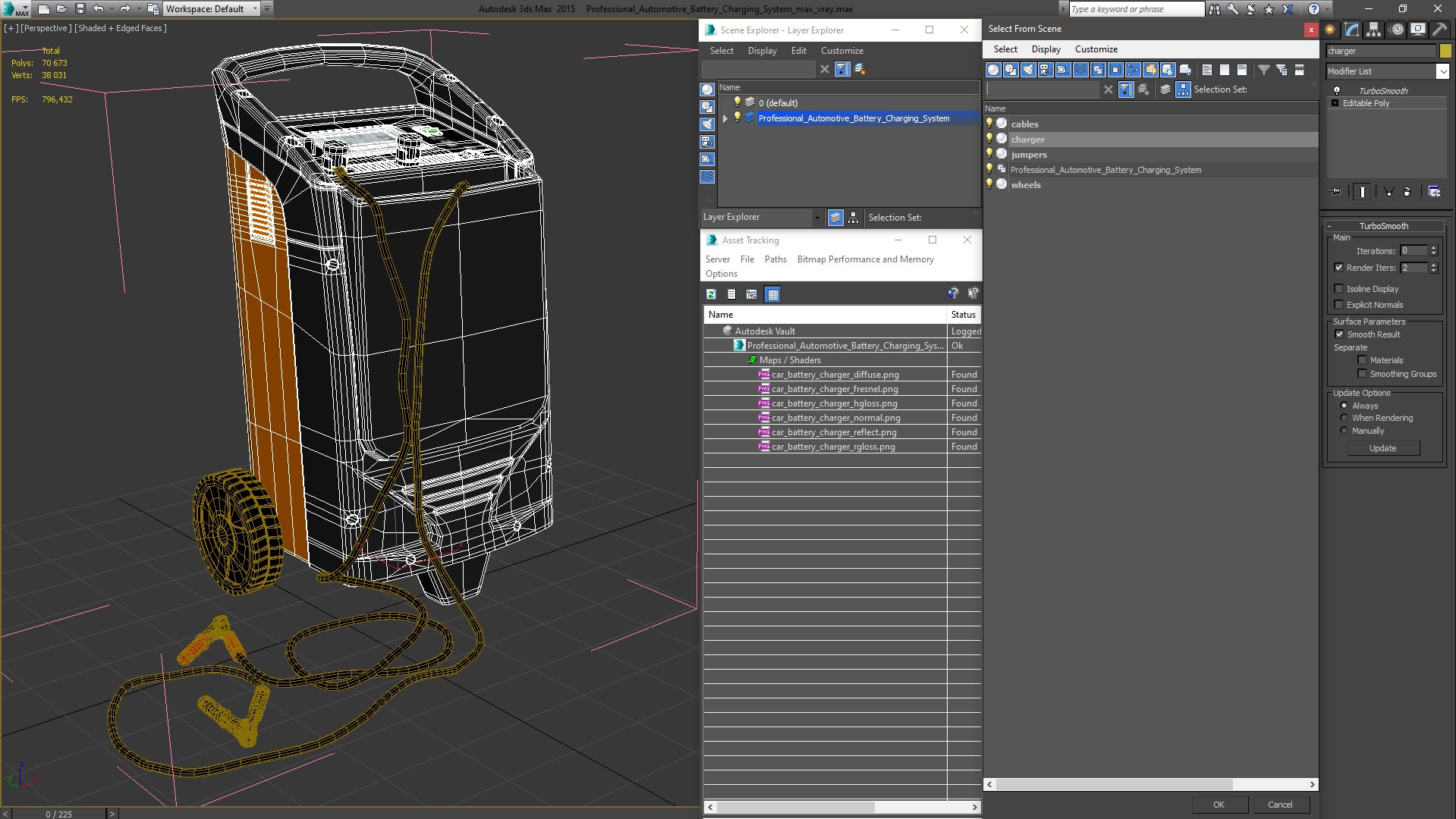
Task: Toggle Display Lights filter in Layer Explorer sidebar
Action: (707, 124)
